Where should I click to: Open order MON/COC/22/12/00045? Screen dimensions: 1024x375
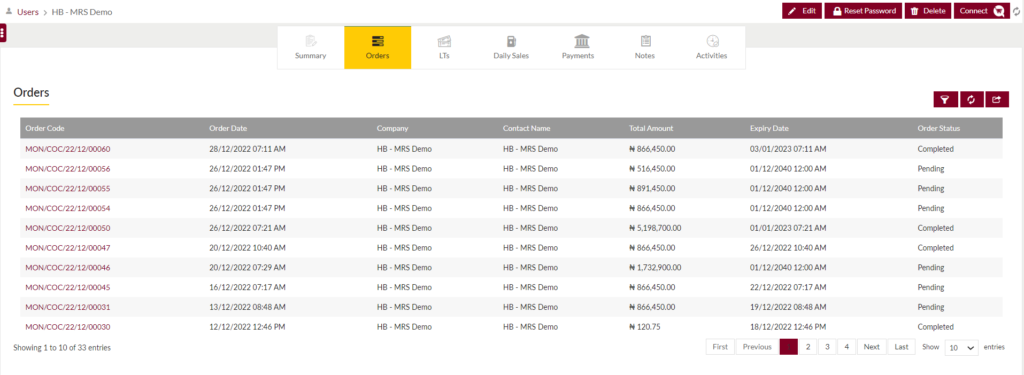68,287
